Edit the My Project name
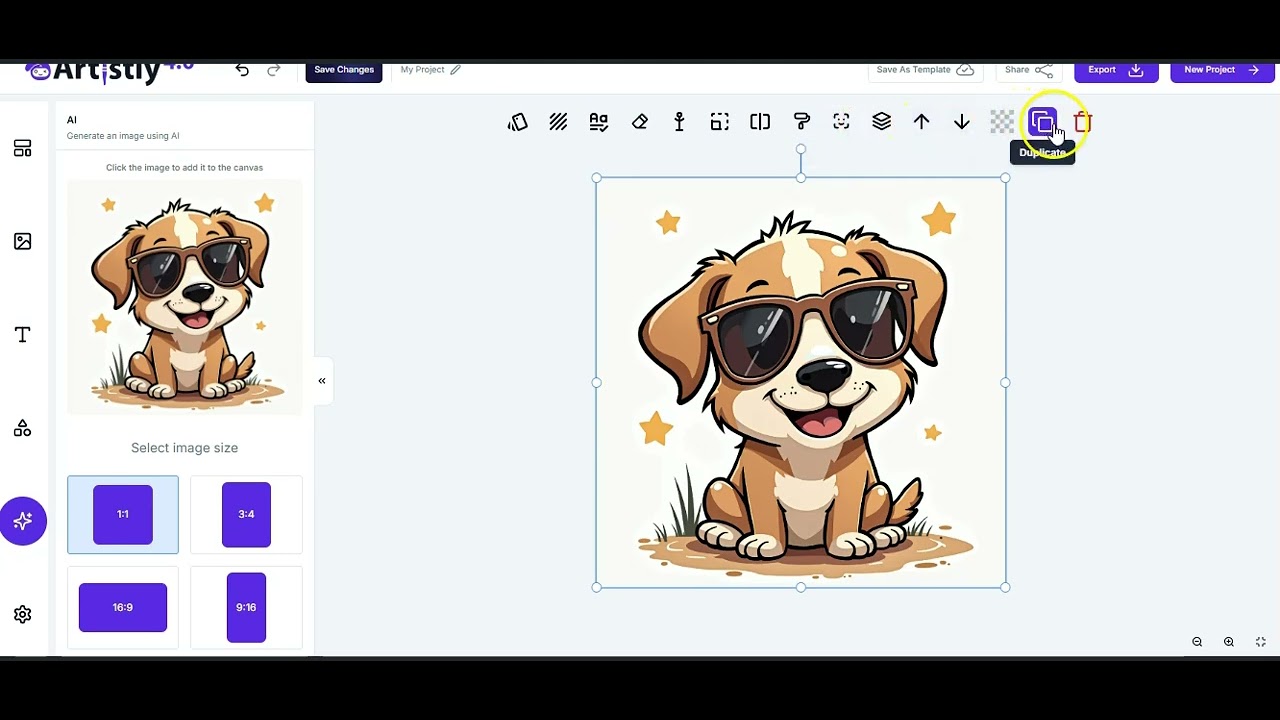This screenshot has width=1280, height=720. pyautogui.click(x=430, y=70)
